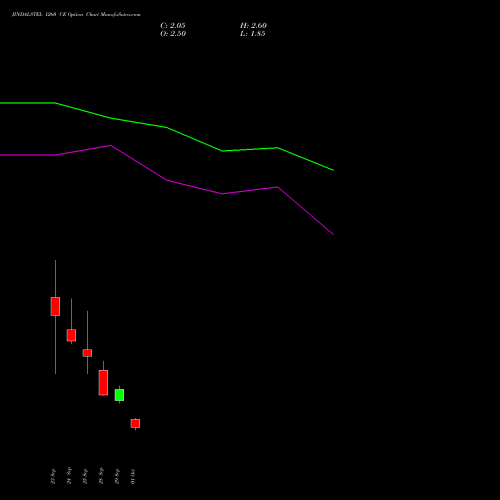Click the '24 Sep' date axis label

69,476
